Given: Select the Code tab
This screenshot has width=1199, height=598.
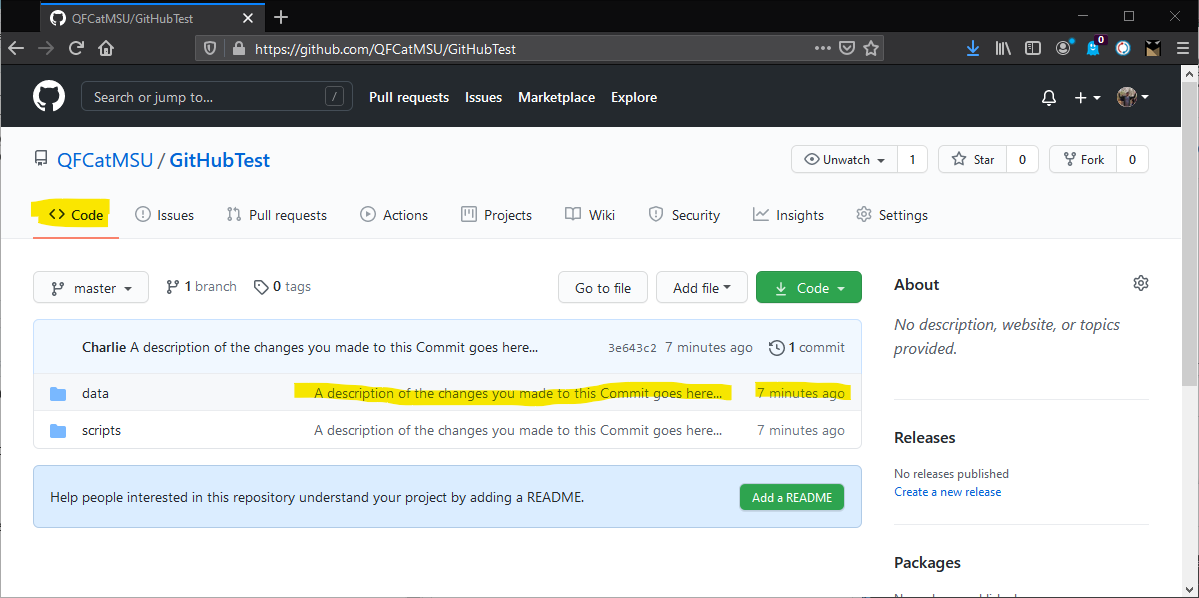Looking at the screenshot, I should point(76,215).
